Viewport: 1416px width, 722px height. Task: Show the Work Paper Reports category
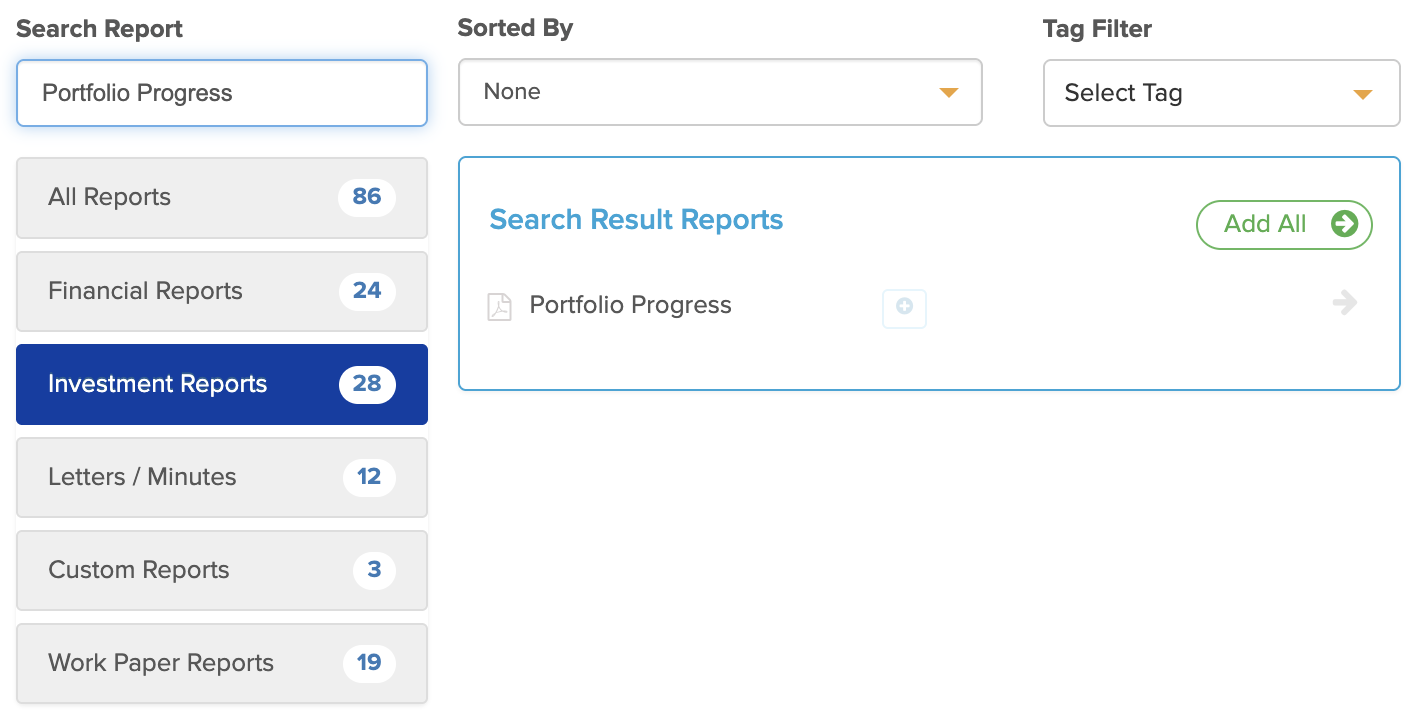222,663
